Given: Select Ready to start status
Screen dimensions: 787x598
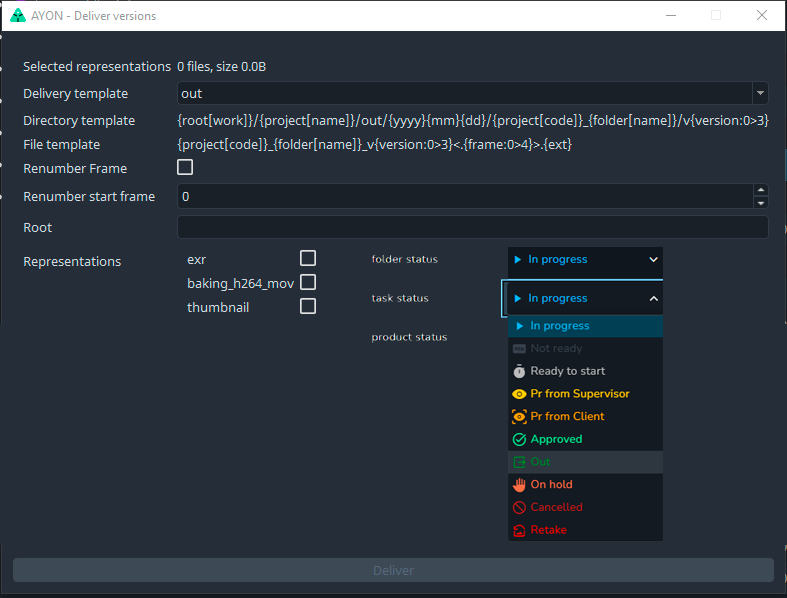Looking at the screenshot, I should coord(585,371).
